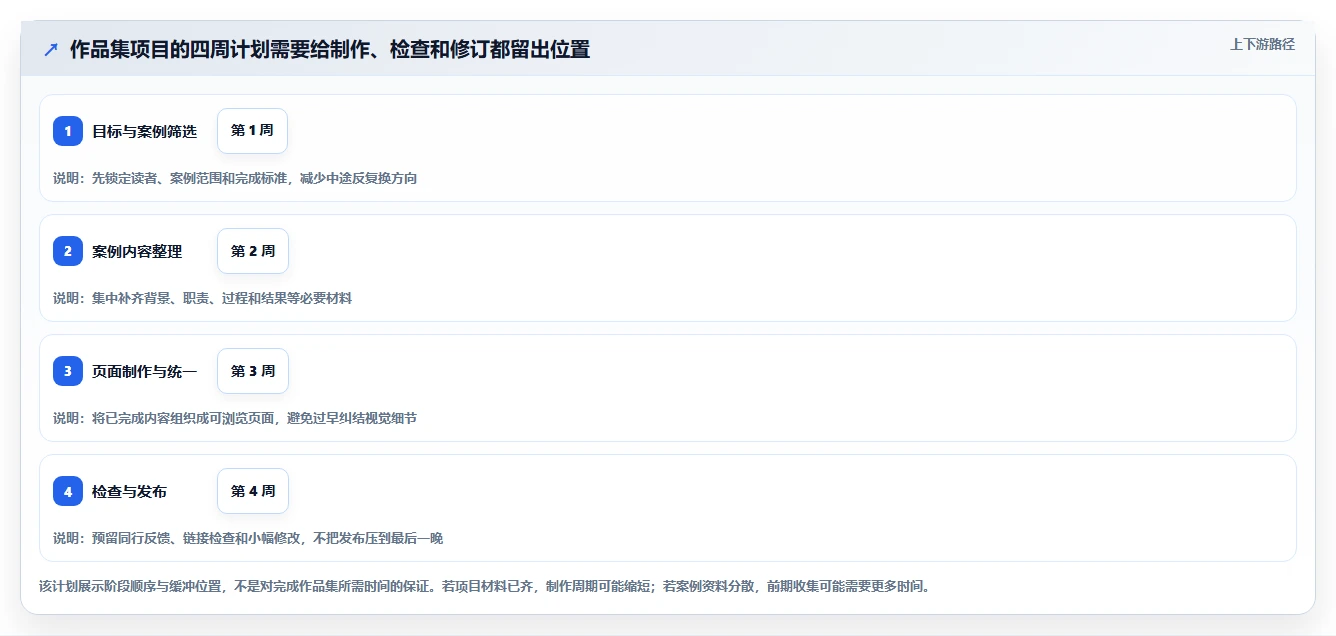
Task: Click step number 1 badge
Action: (x=68, y=131)
